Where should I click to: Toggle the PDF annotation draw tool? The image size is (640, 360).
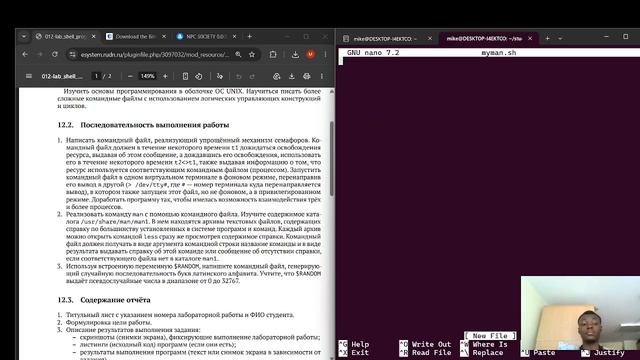pos(220,76)
